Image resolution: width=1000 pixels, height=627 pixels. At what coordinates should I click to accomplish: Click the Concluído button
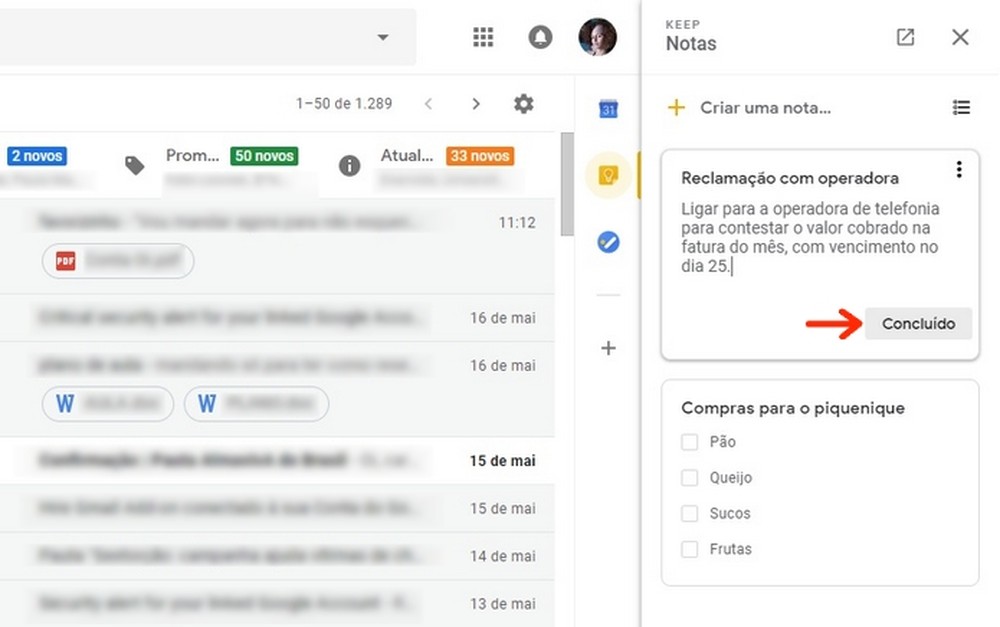pyautogui.click(x=918, y=323)
